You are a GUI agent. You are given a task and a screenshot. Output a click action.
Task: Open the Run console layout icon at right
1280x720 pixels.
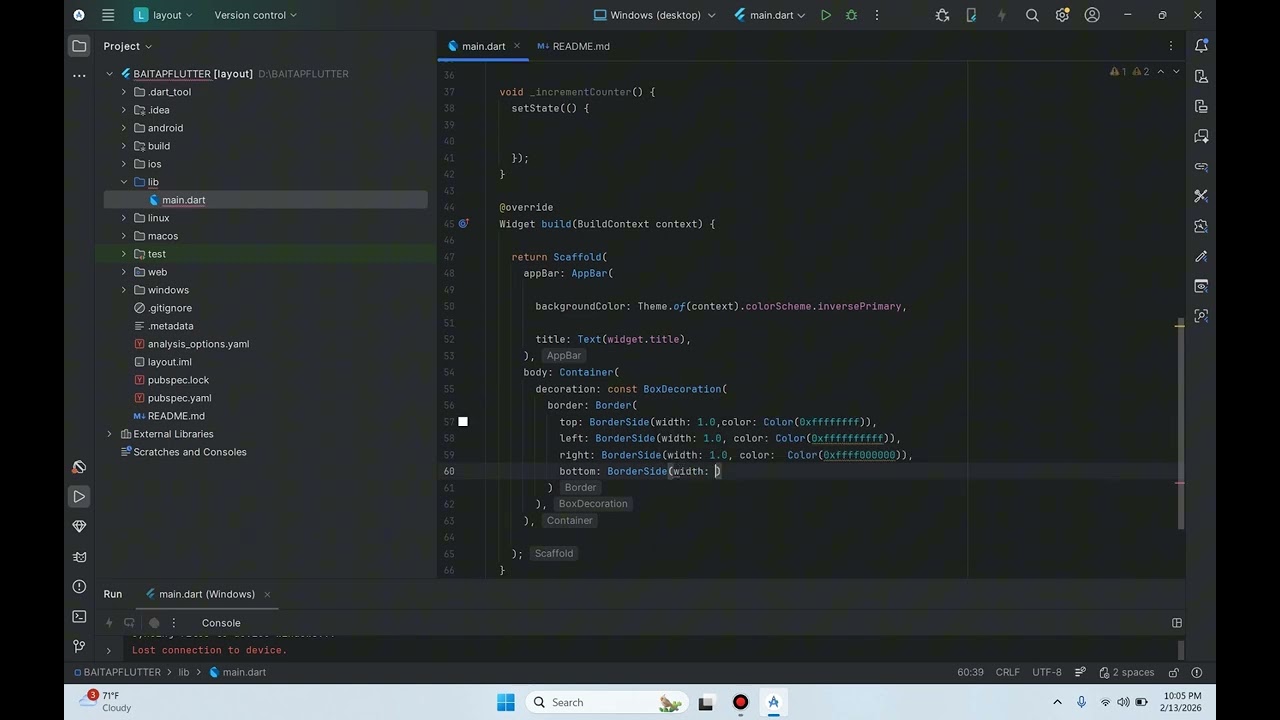pos(1177,623)
